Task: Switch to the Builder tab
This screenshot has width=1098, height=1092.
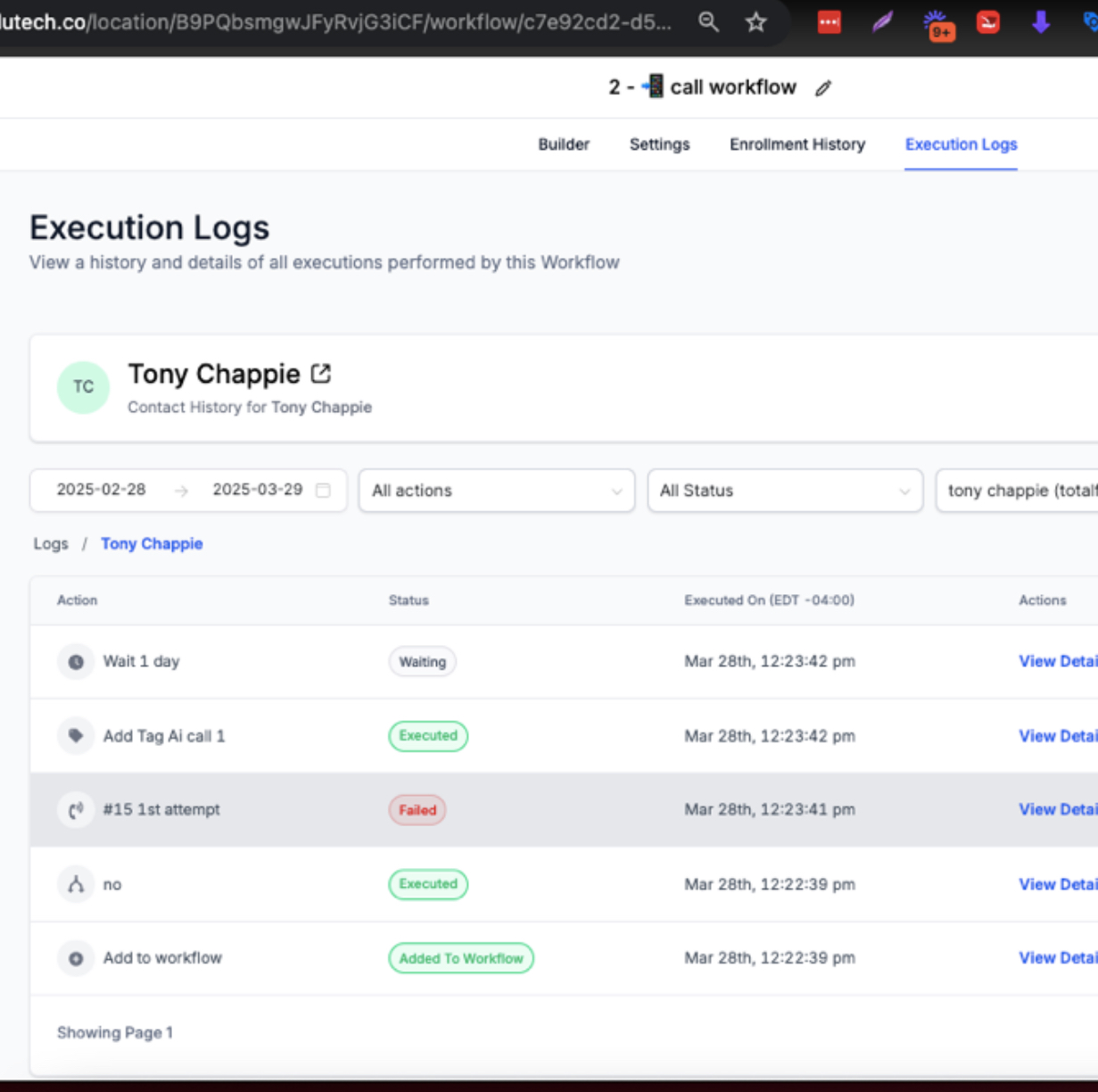Action: click(563, 145)
